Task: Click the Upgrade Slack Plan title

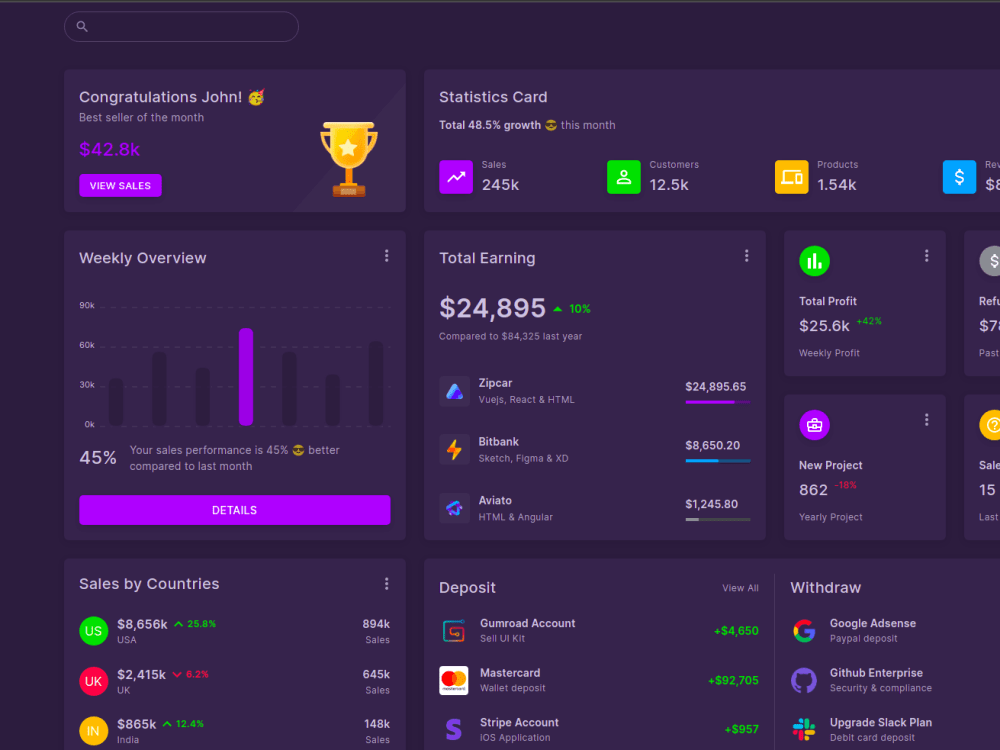Action: pos(881,723)
